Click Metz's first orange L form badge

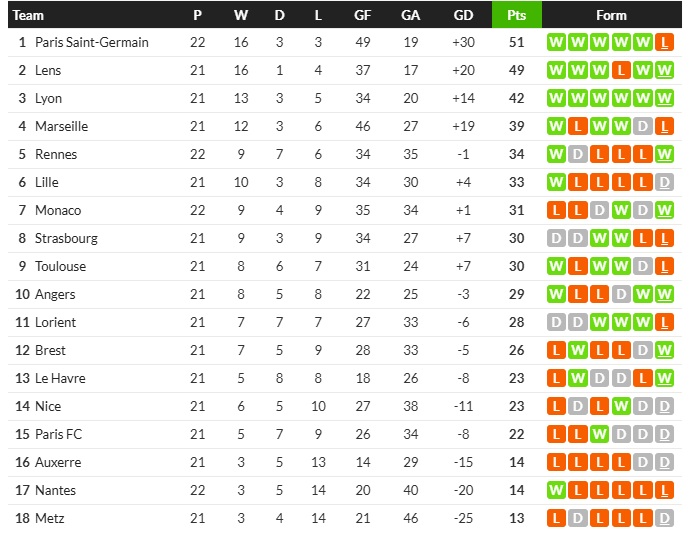pos(556,518)
